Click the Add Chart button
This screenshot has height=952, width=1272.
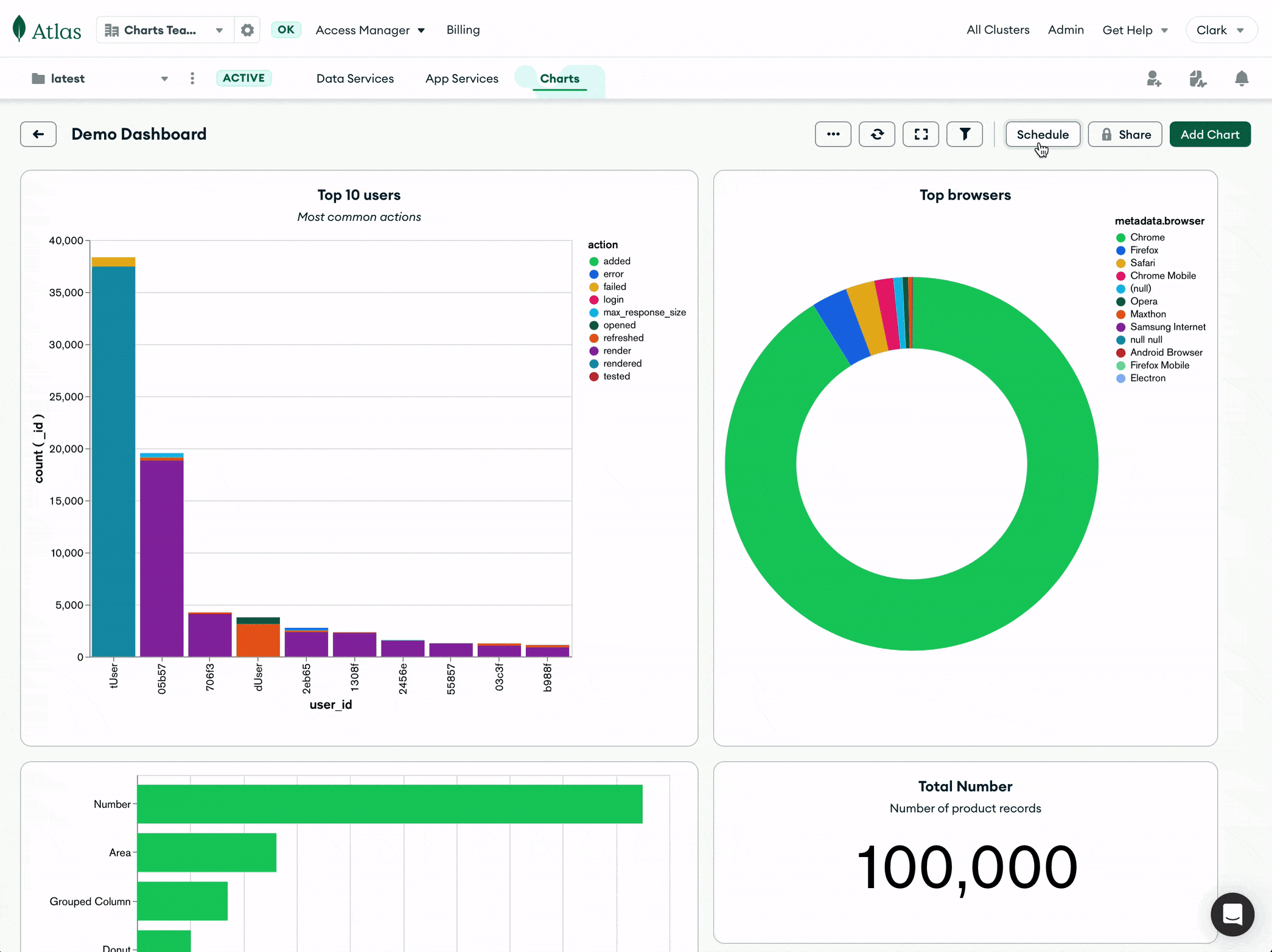(x=1209, y=134)
